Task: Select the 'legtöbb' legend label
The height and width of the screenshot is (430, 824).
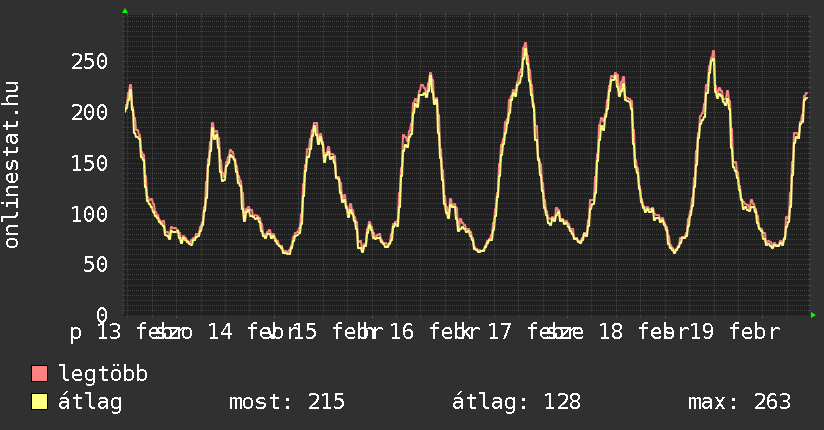Action: [104, 375]
